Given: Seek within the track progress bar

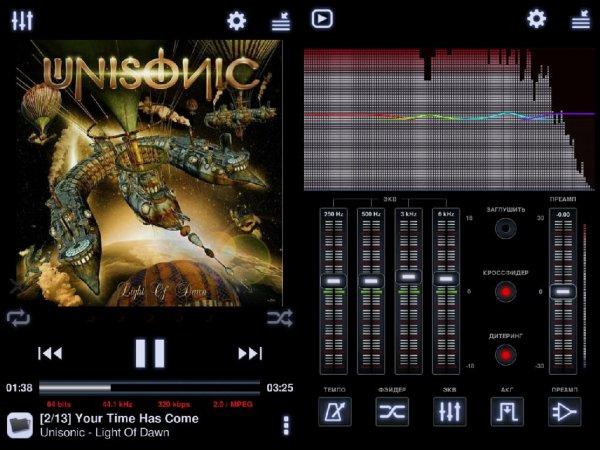Looking at the screenshot, I should (150, 388).
